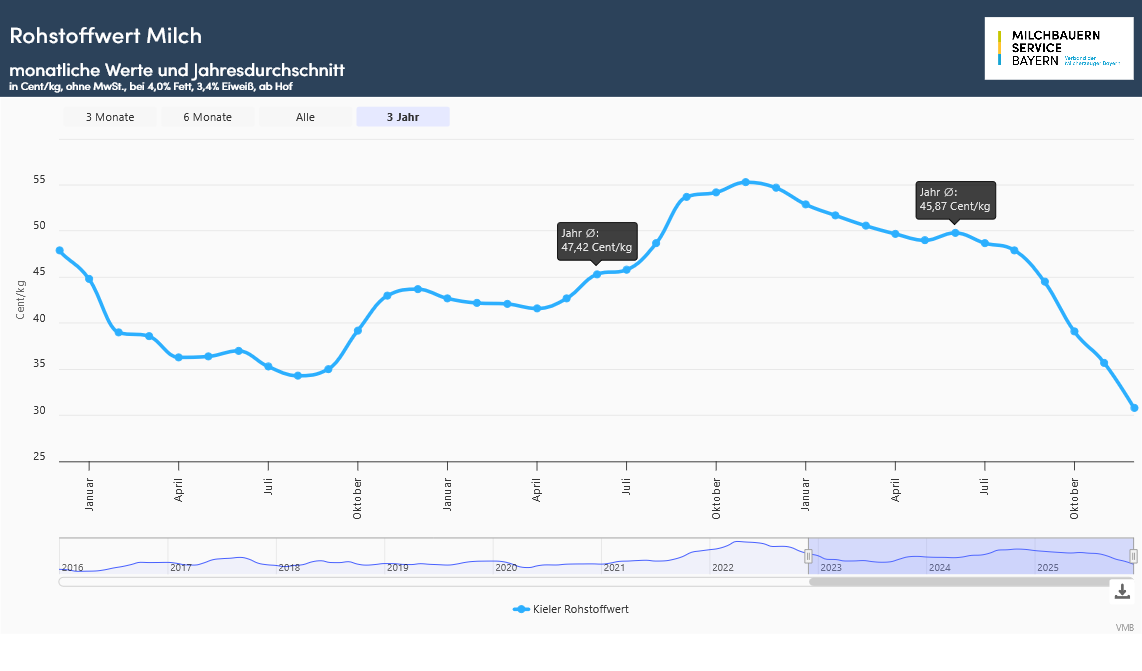This screenshot has width=1142, height=671.
Task: Click the Jahr Ø 47,42 Cent/kg label
Action: 596,241
